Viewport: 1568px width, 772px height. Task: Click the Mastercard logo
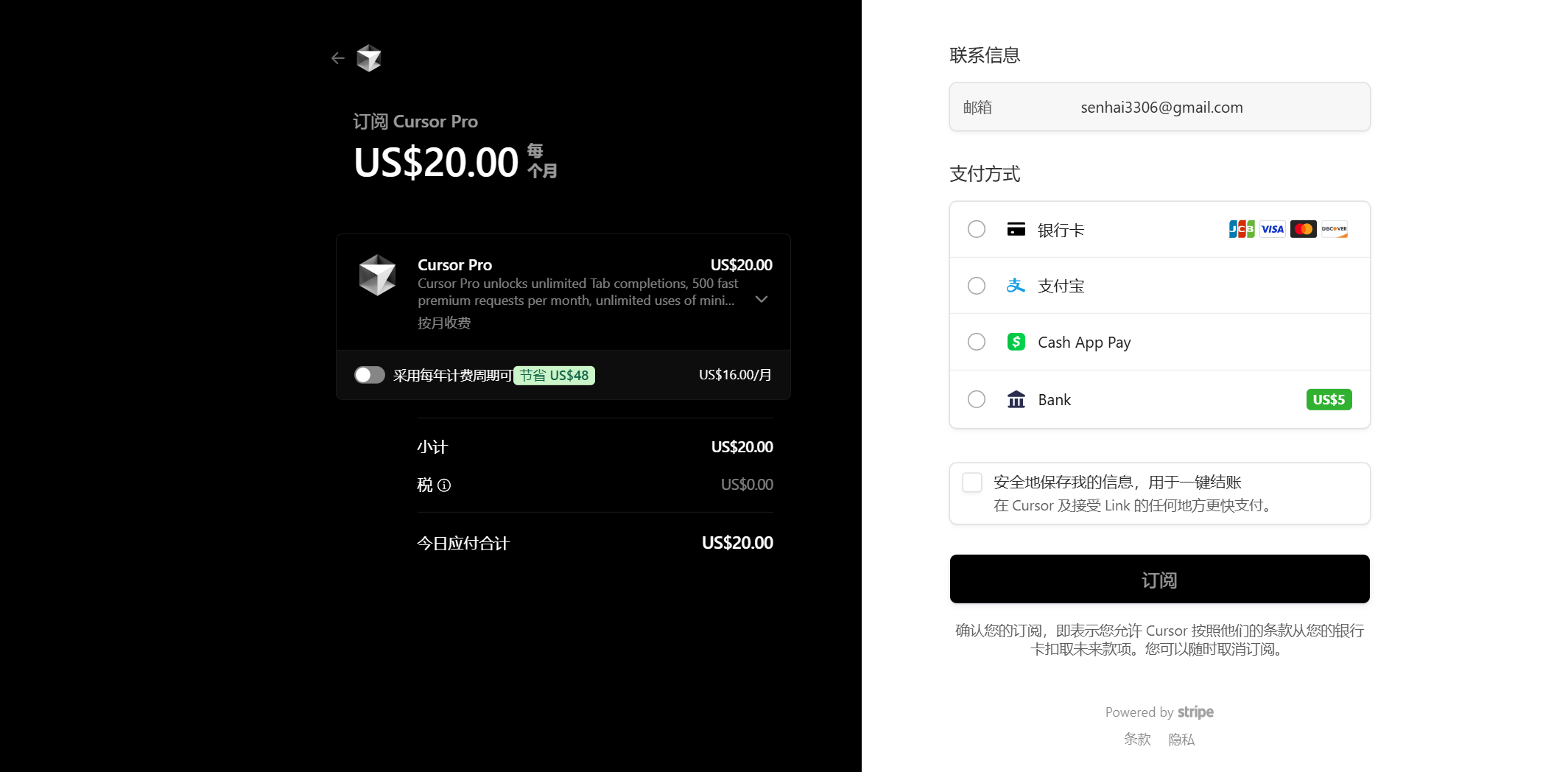coord(1304,229)
